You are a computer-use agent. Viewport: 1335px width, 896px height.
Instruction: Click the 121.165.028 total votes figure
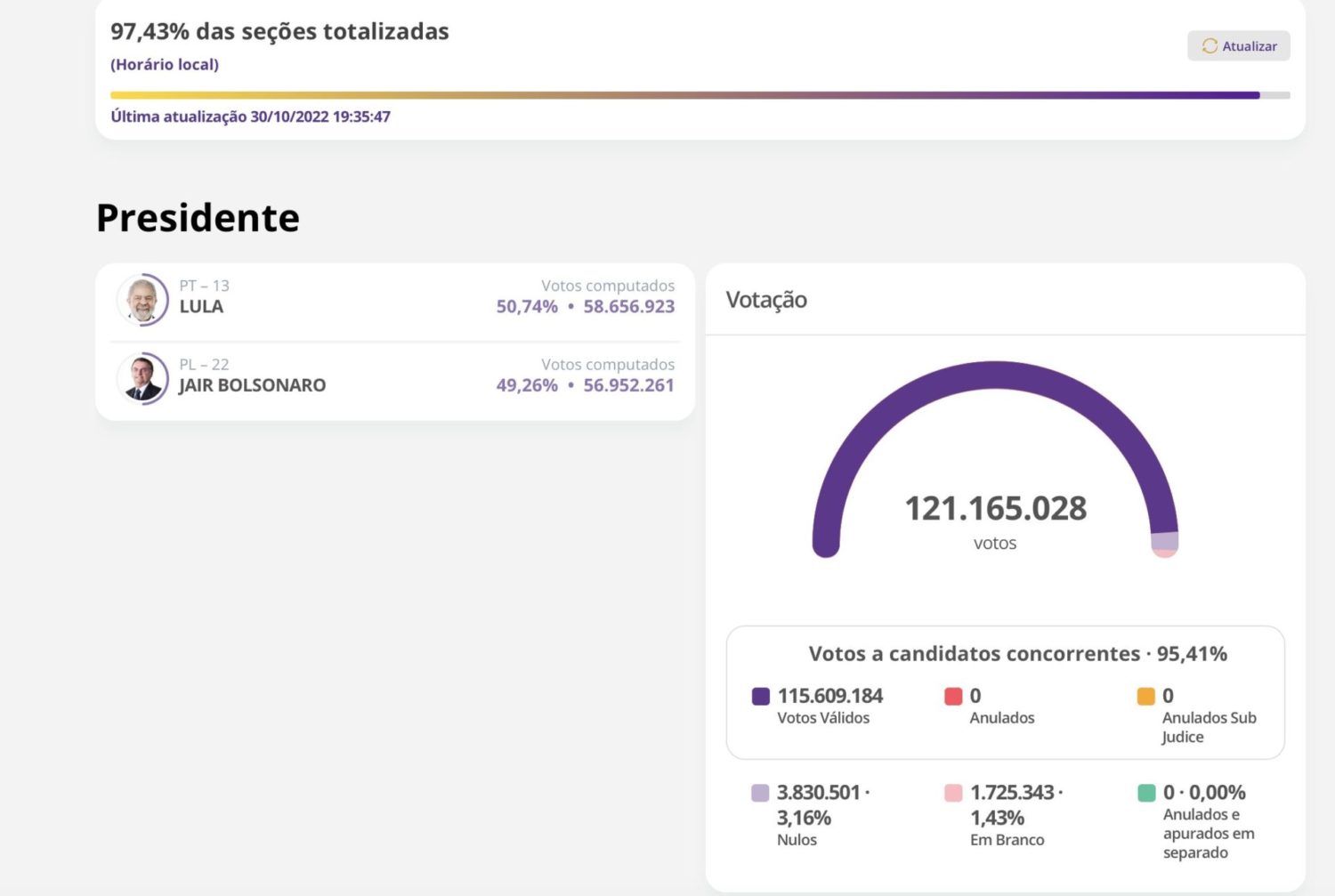pos(995,509)
